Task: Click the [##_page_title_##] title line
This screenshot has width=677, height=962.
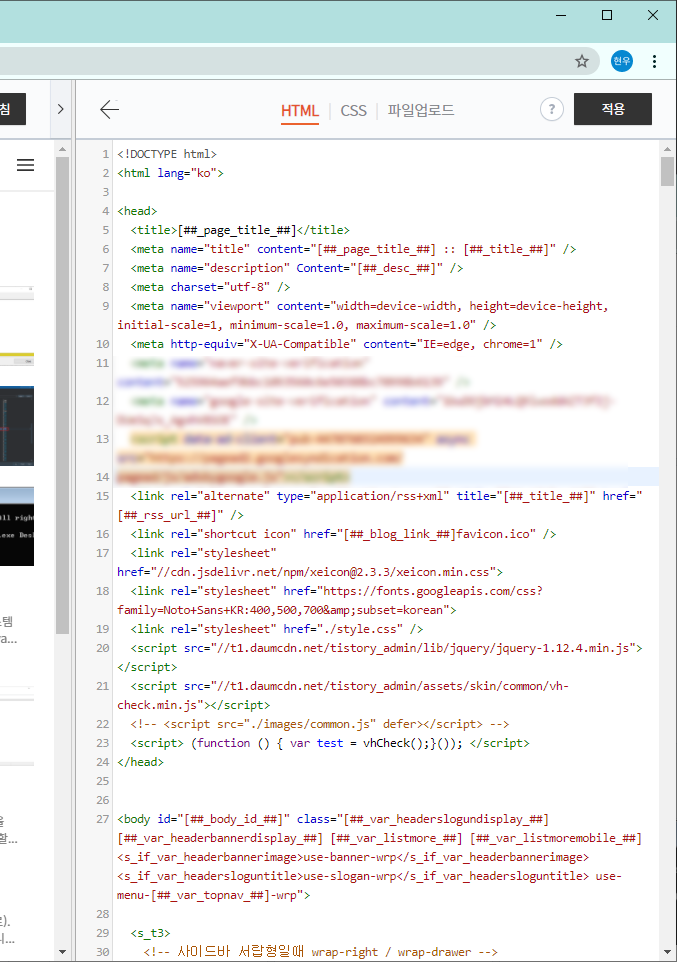Action: (239, 230)
